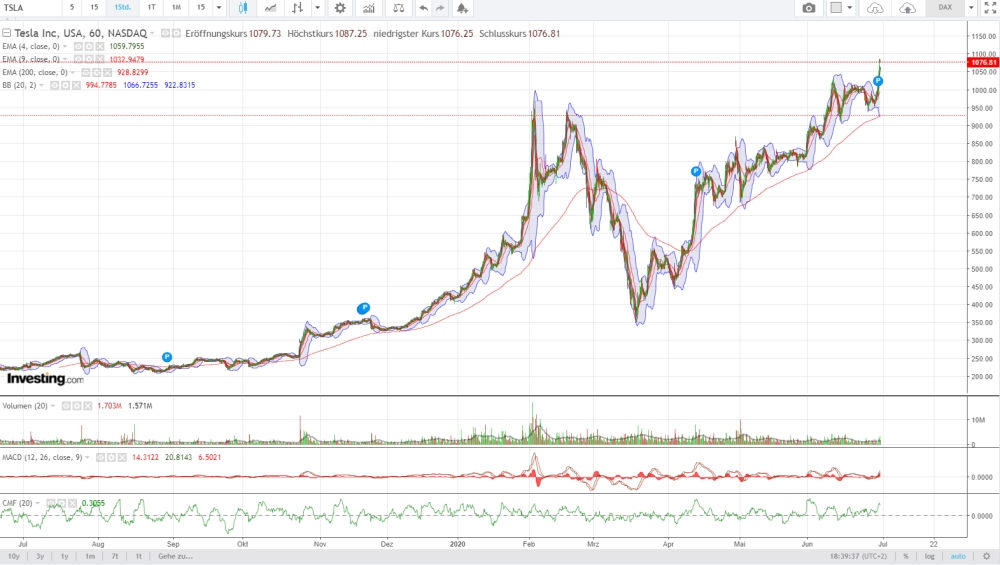Expand MACD (12, 26, close, 9) dropdown arrow
This screenshot has width=1000, height=565.
87,457
